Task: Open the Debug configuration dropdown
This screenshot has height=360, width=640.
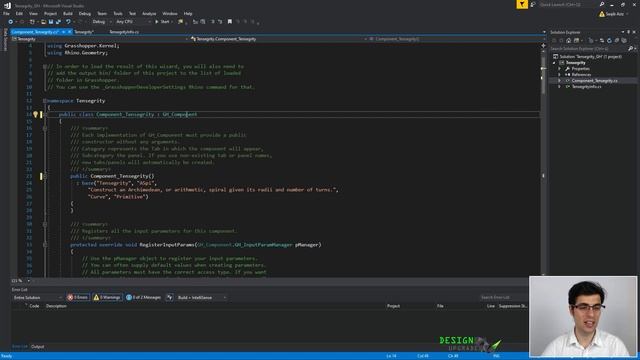Action: coord(101,22)
